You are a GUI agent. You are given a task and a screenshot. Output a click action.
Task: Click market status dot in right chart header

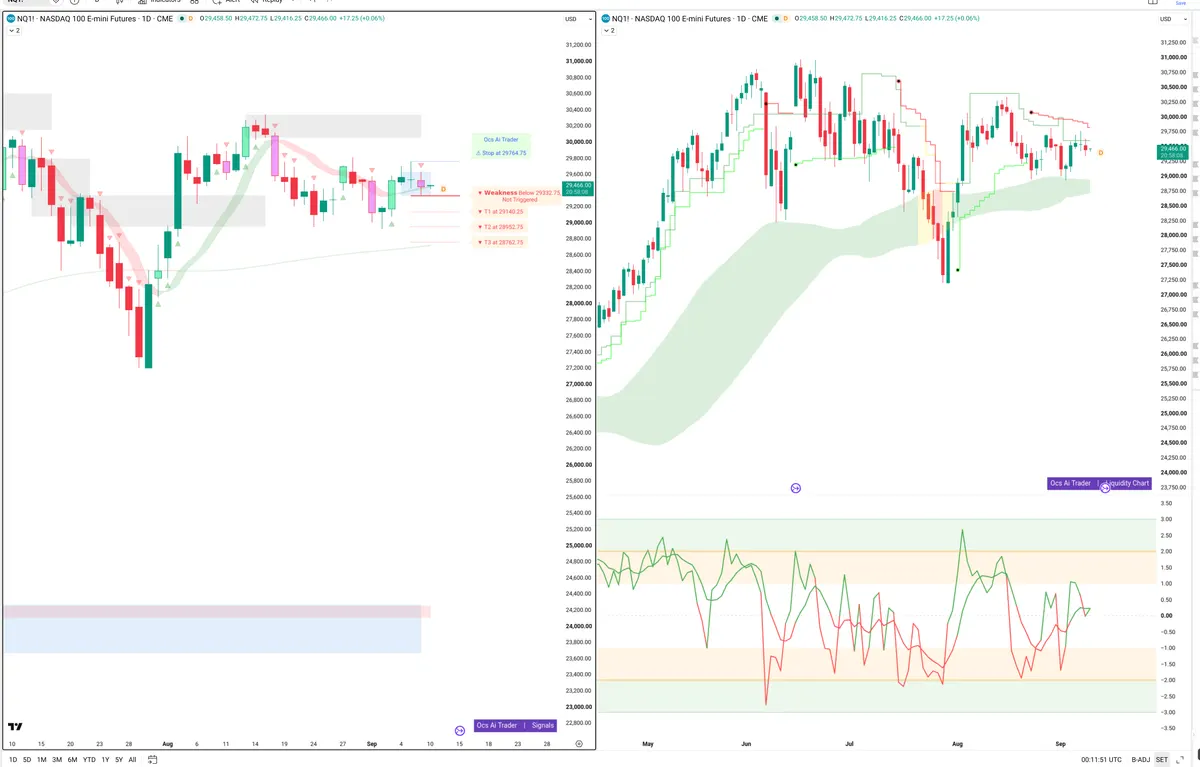775,19
